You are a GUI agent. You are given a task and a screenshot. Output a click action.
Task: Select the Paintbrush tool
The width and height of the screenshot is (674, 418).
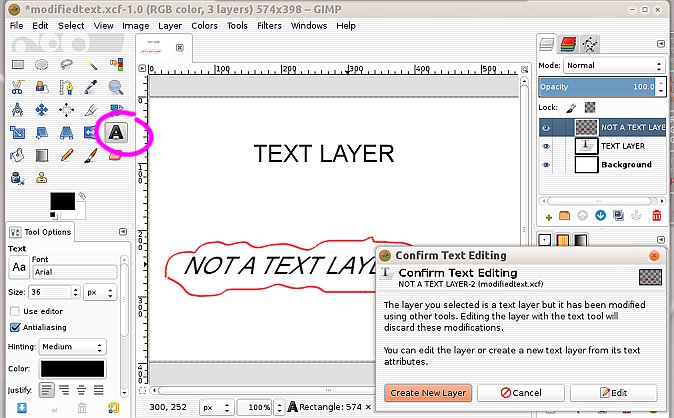point(91,155)
